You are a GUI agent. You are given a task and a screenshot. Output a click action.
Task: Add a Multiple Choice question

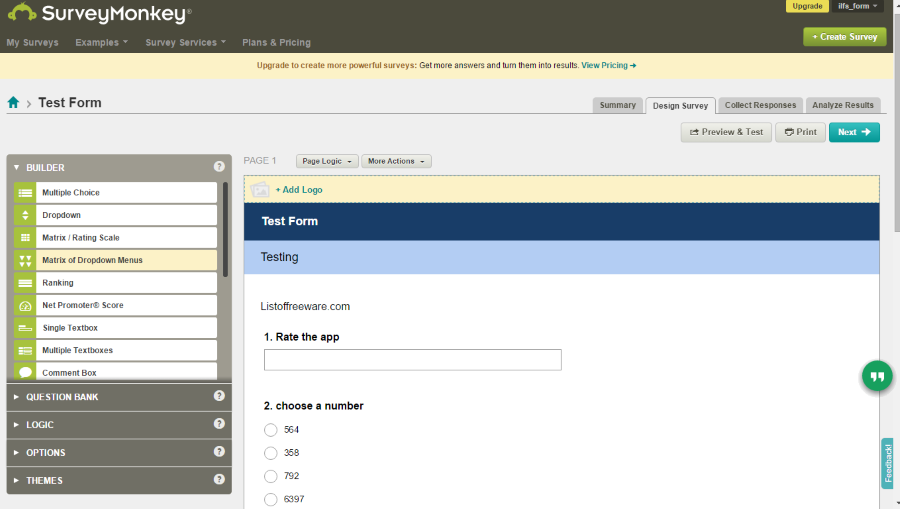115,193
